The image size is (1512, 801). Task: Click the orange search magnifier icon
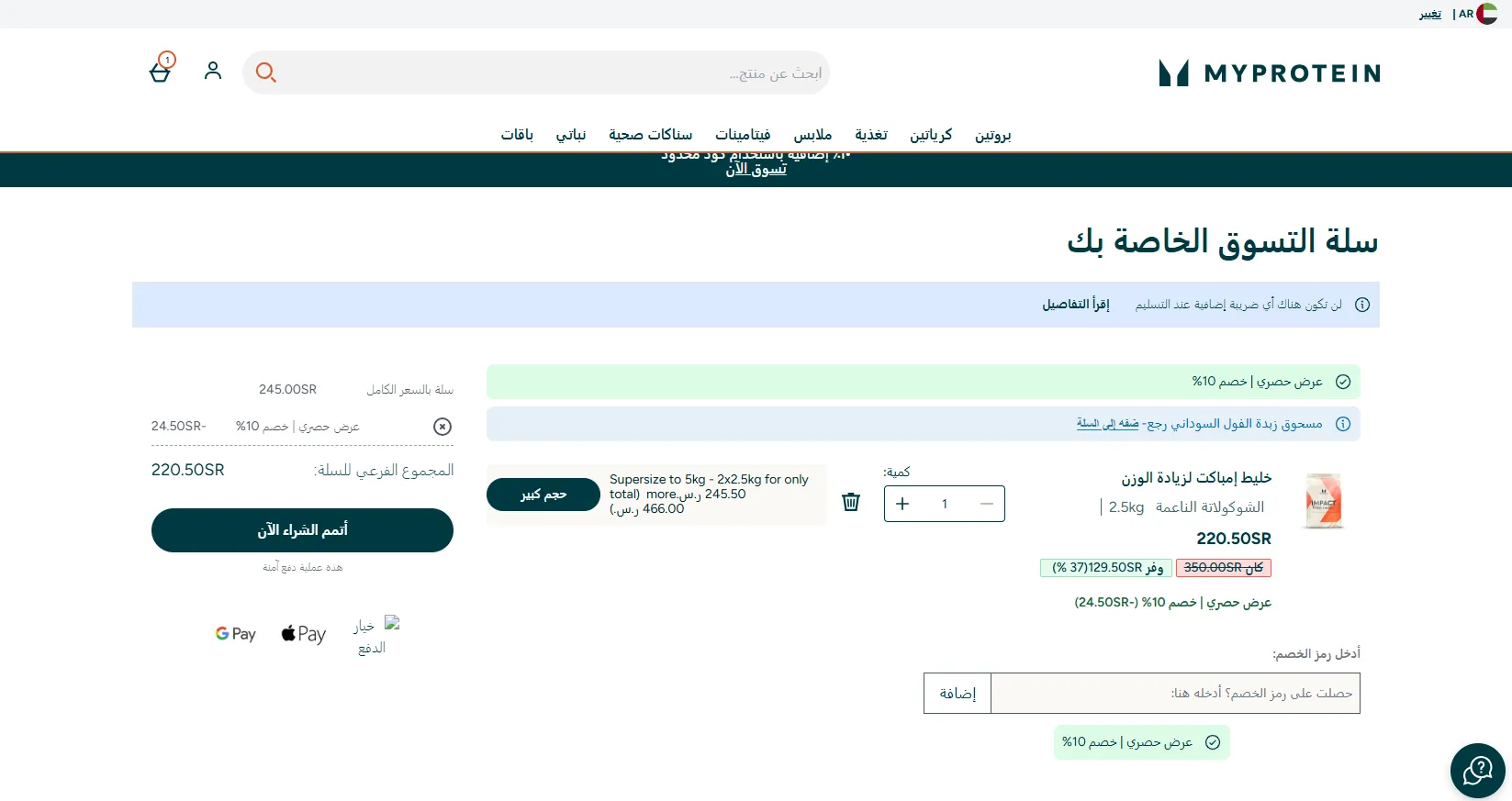pyautogui.click(x=266, y=72)
